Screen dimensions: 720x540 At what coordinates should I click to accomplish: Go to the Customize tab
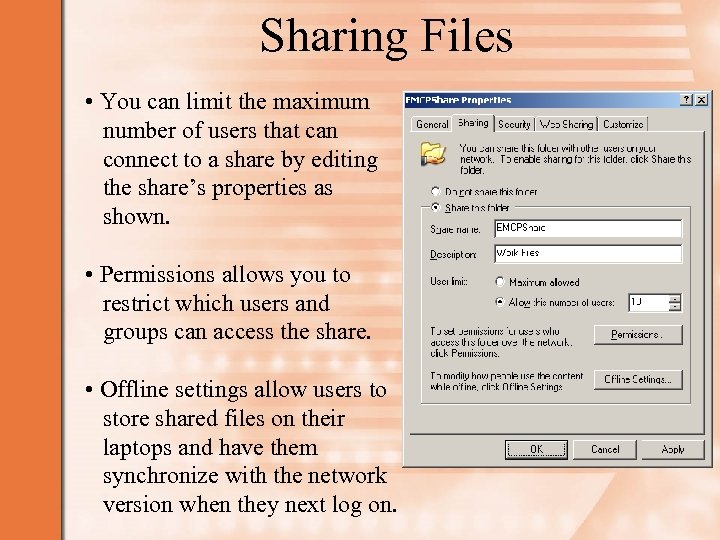(623, 124)
